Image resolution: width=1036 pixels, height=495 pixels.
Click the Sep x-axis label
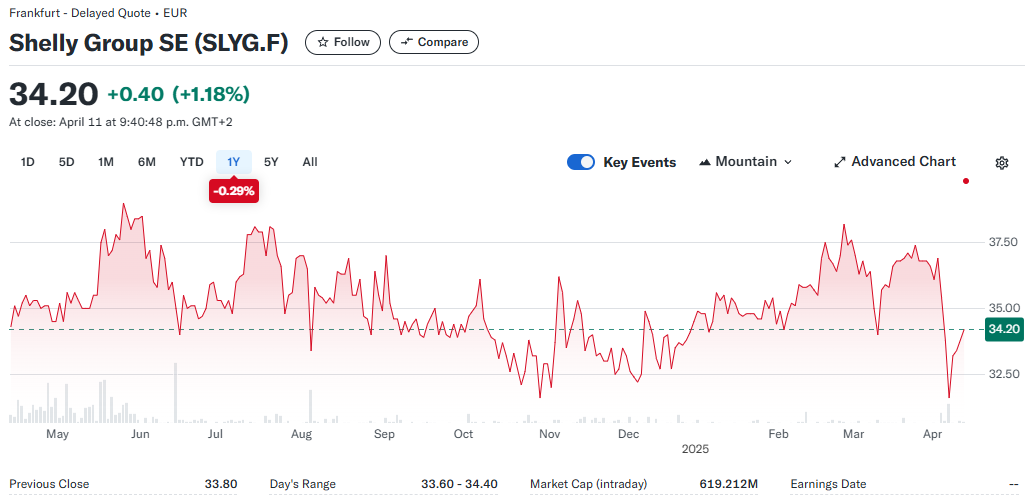pos(384,434)
